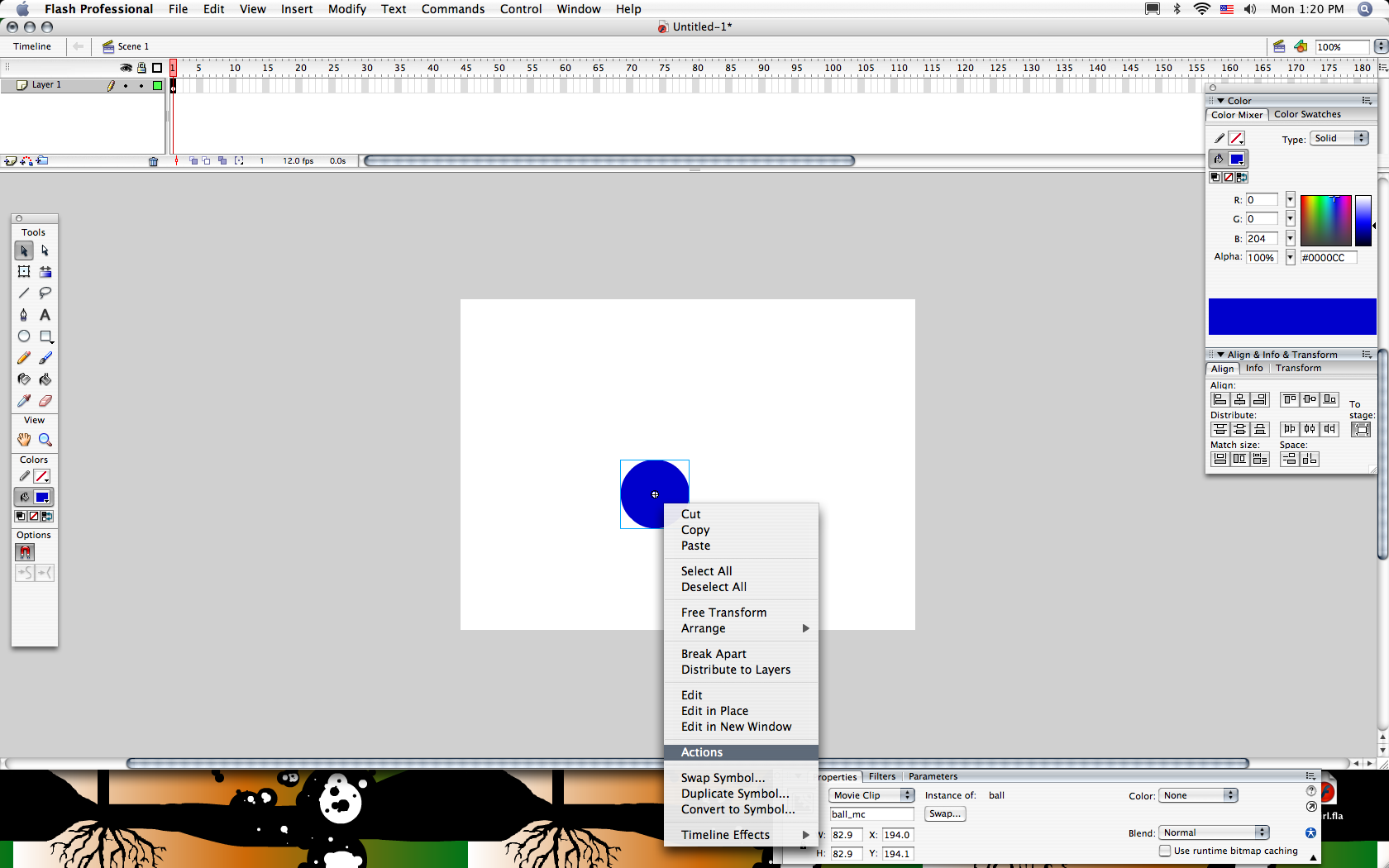
Task: Click the Wi-Fi icon in menu bar
Action: pos(1202,9)
